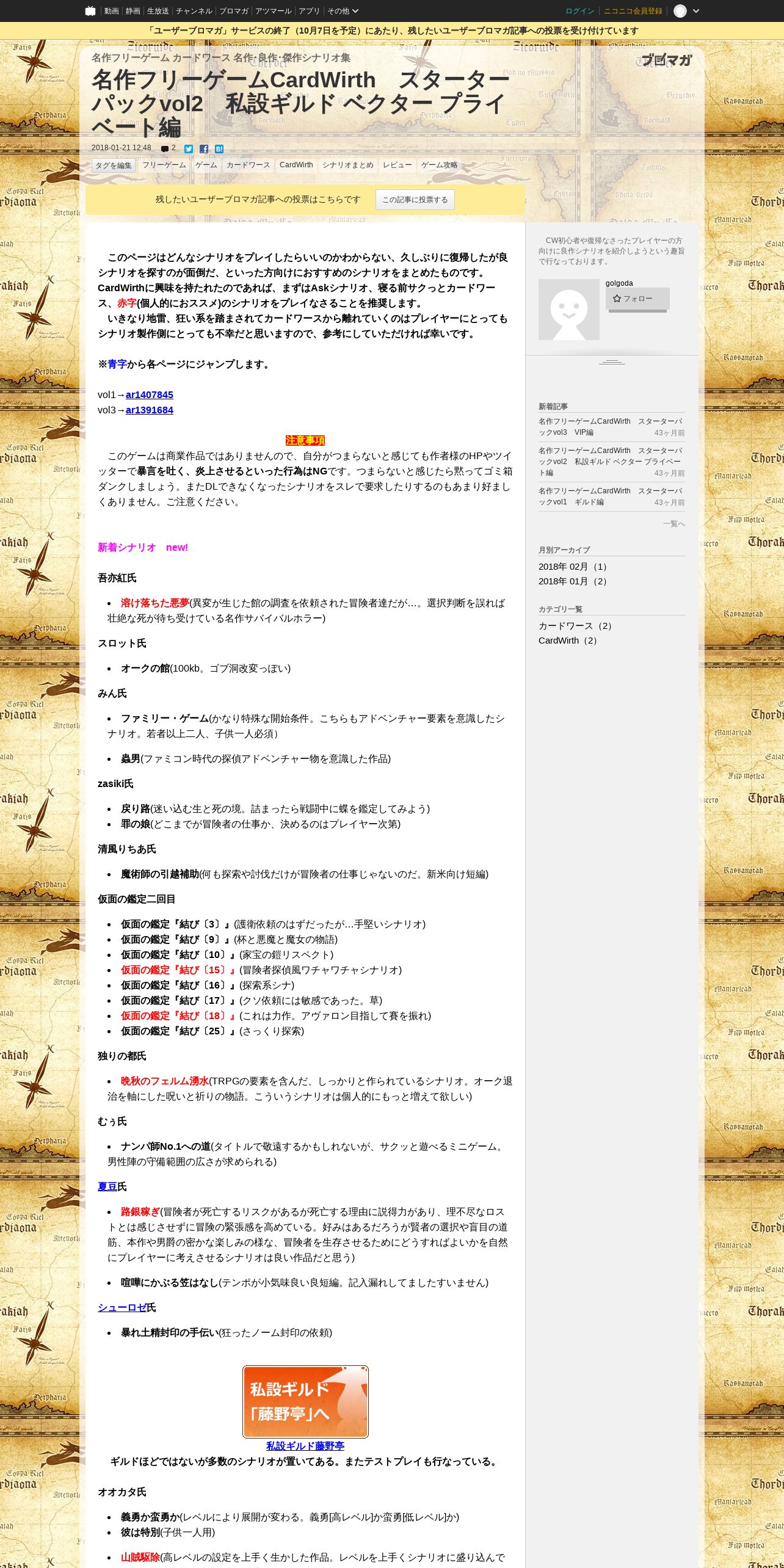Click the この記事に投票する button
784x1568 pixels.
pyautogui.click(x=415, y=200)
